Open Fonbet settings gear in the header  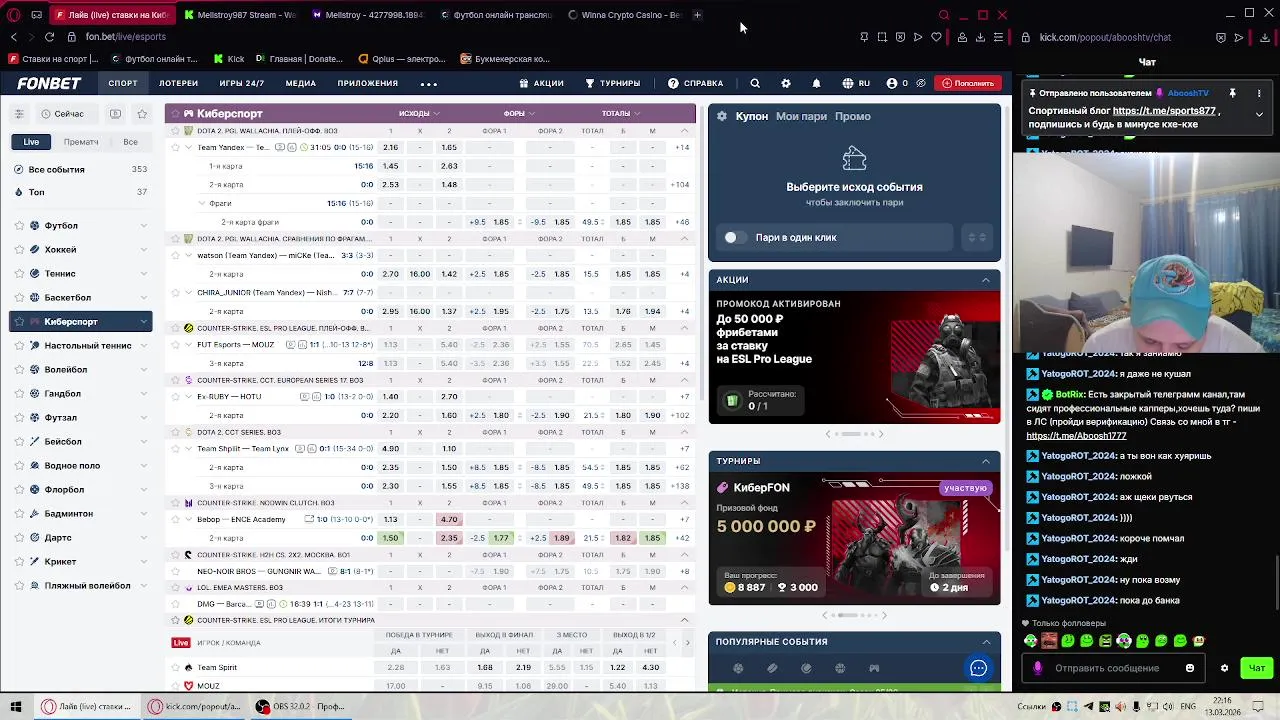coord(785,83)
